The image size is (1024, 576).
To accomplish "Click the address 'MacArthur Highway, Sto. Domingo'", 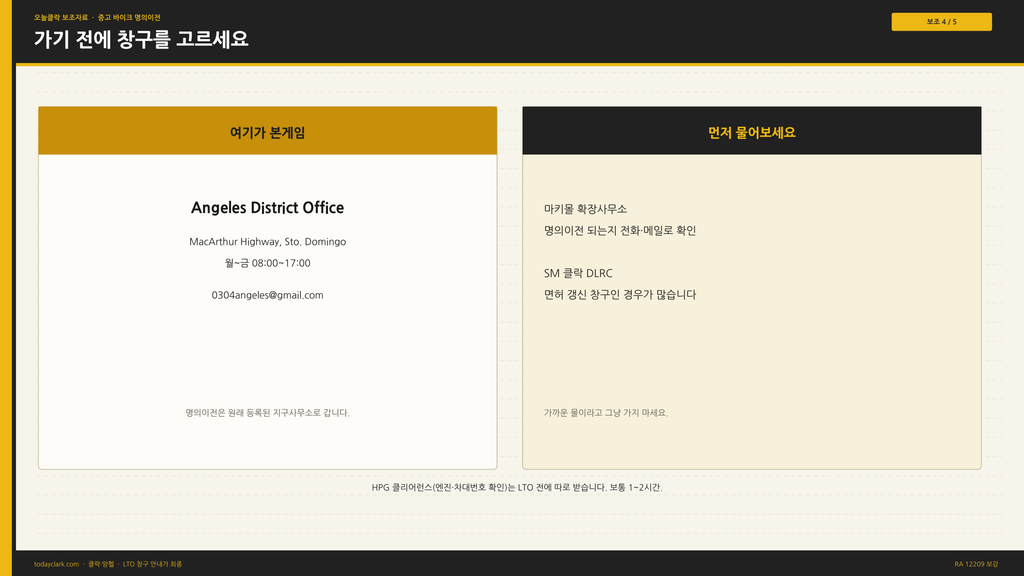I will (268, 242).
